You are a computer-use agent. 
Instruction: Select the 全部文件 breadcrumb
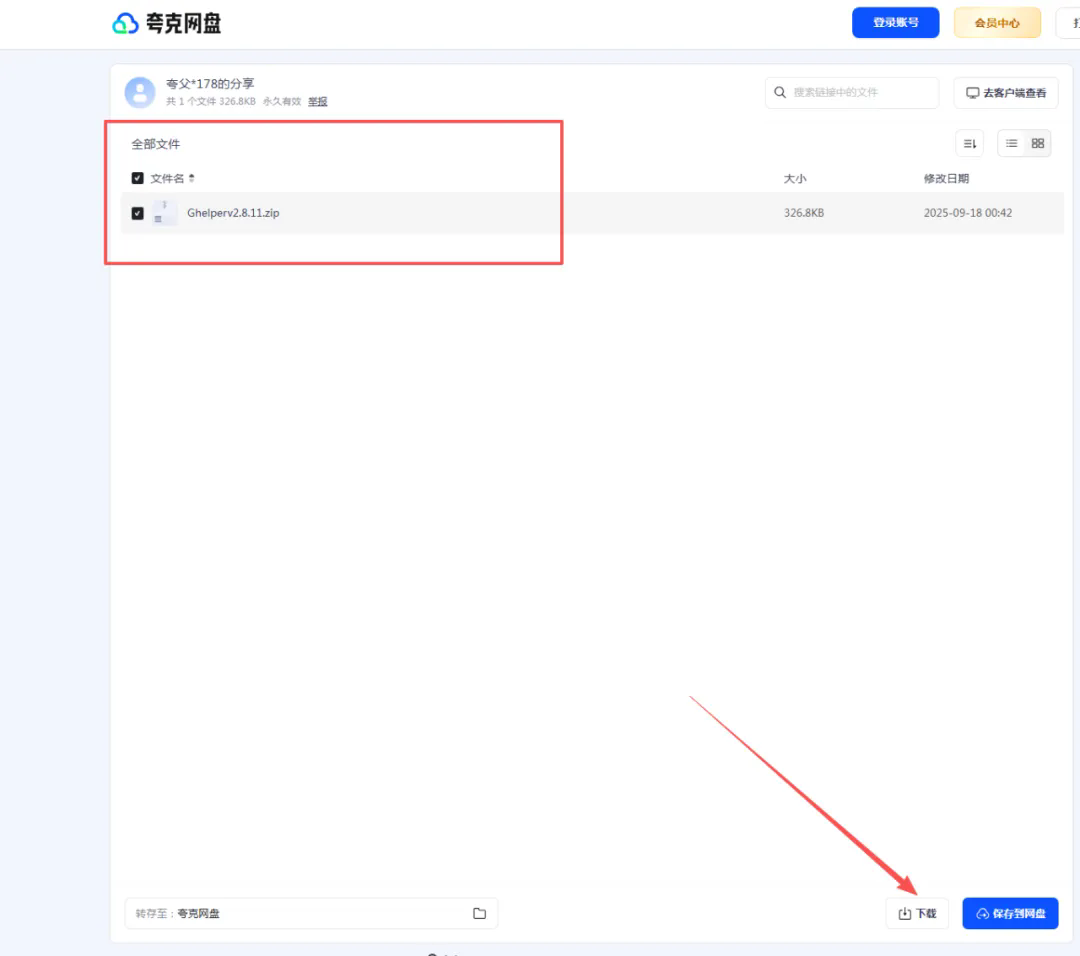pos(156,144)
